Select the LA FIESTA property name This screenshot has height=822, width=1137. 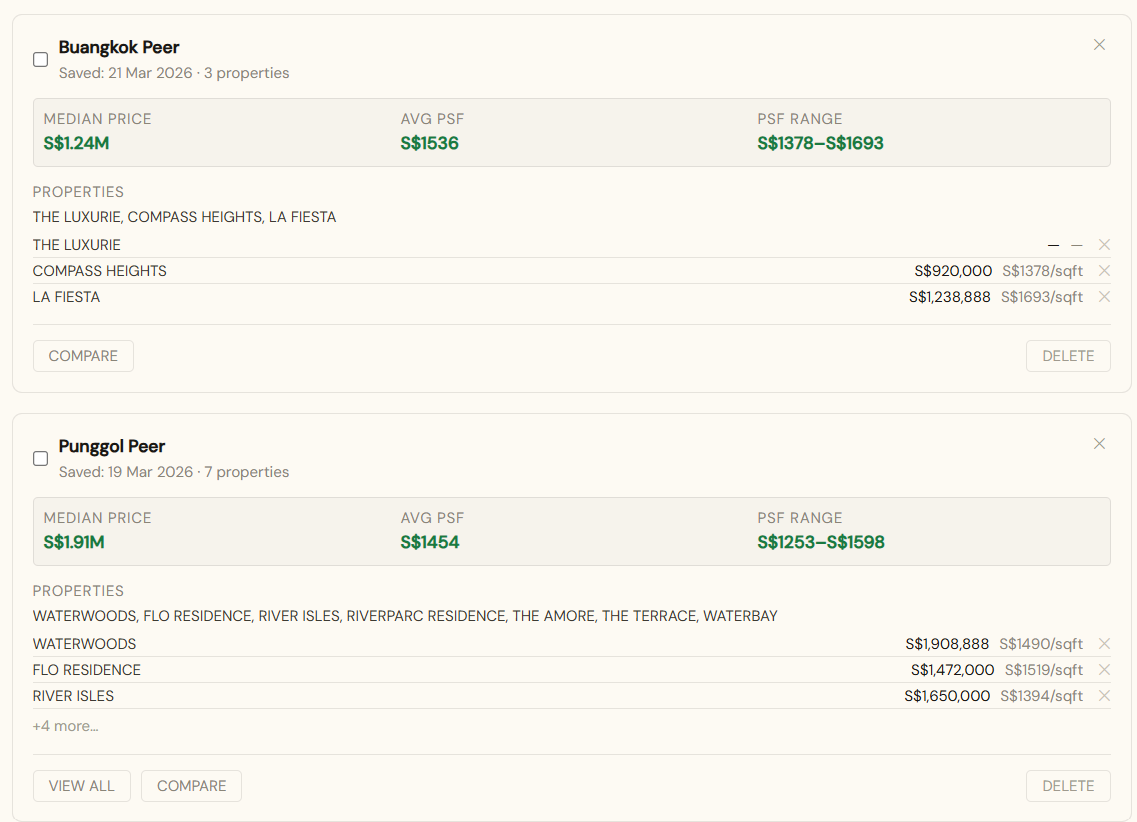(66, 296)
